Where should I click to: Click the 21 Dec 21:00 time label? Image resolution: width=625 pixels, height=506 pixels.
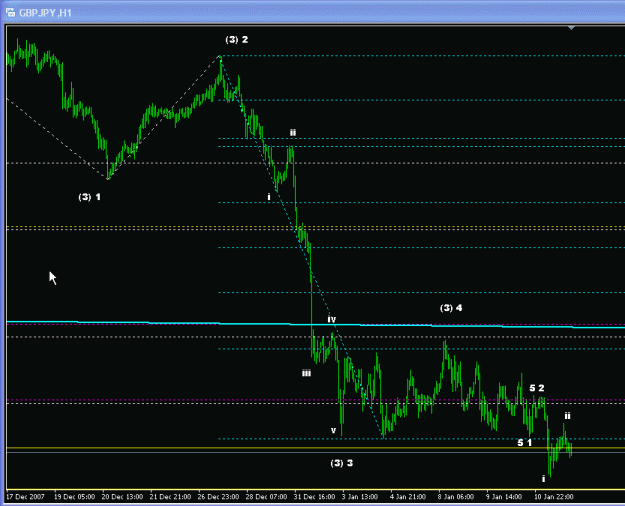point(170,497)
